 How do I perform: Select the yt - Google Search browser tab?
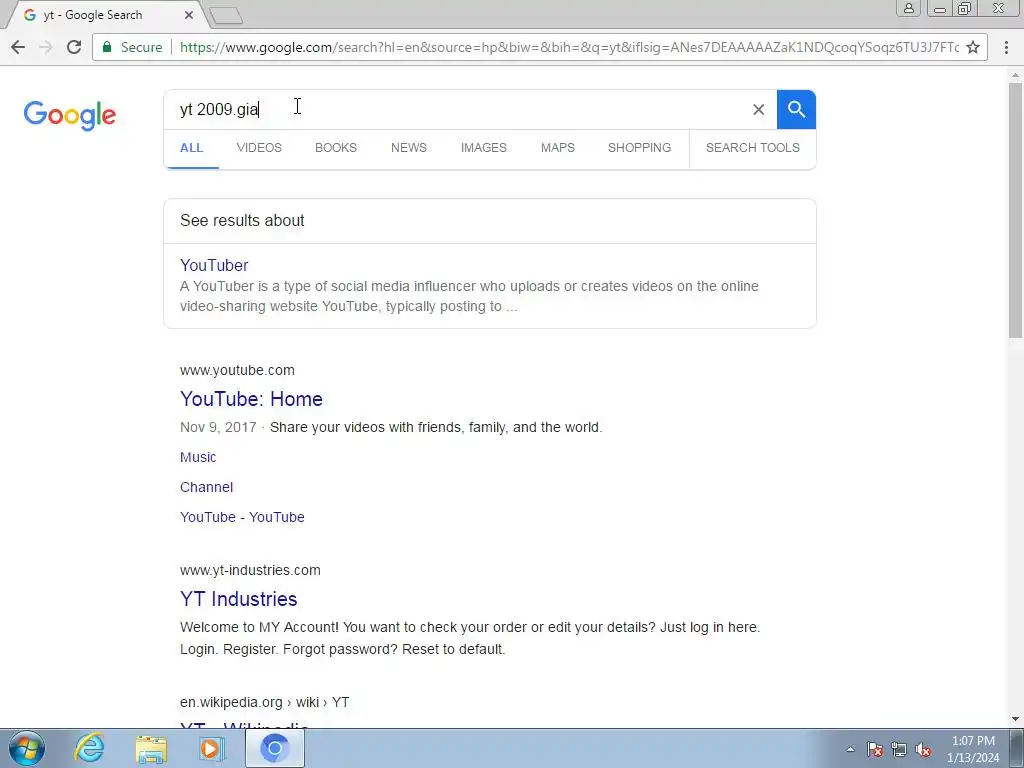pyautogui.click(x=104, y=15)
